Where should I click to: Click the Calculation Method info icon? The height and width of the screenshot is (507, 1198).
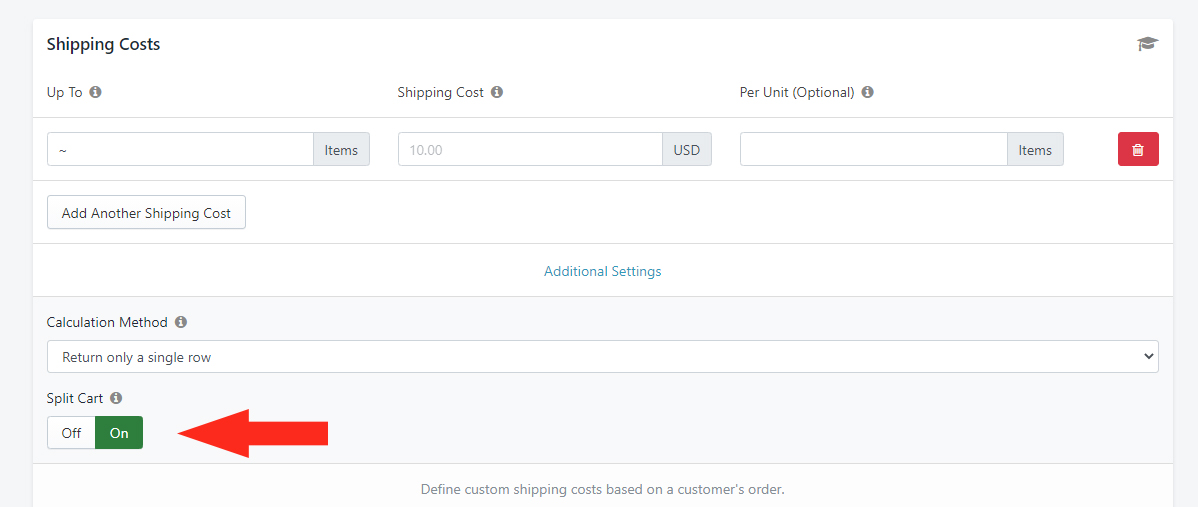coord(180,322)
